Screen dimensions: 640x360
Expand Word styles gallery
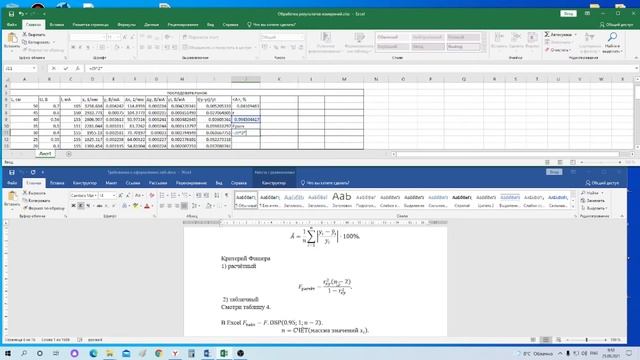[x=573, y=206]
